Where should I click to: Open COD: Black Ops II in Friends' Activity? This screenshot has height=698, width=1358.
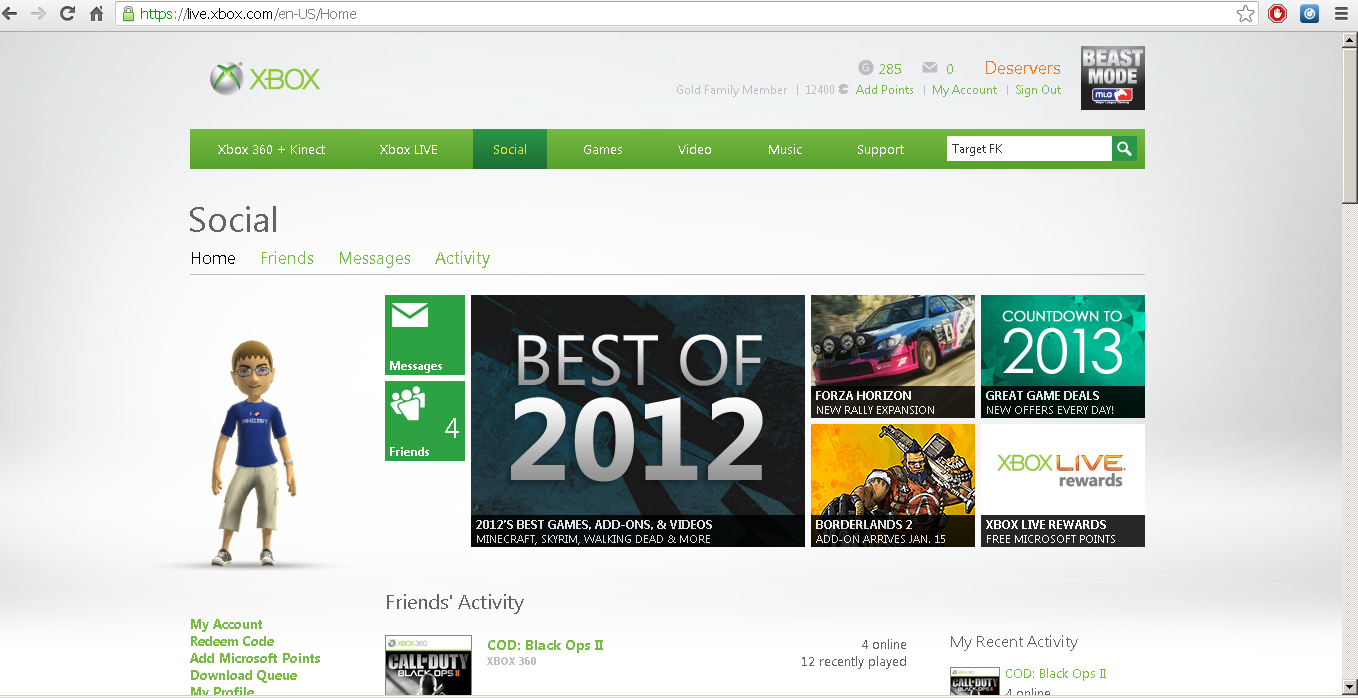coord(545,645)
